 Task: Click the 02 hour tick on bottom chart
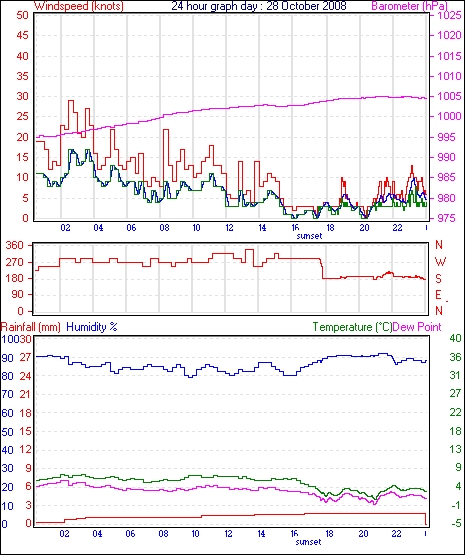click(x=65, y=534)
